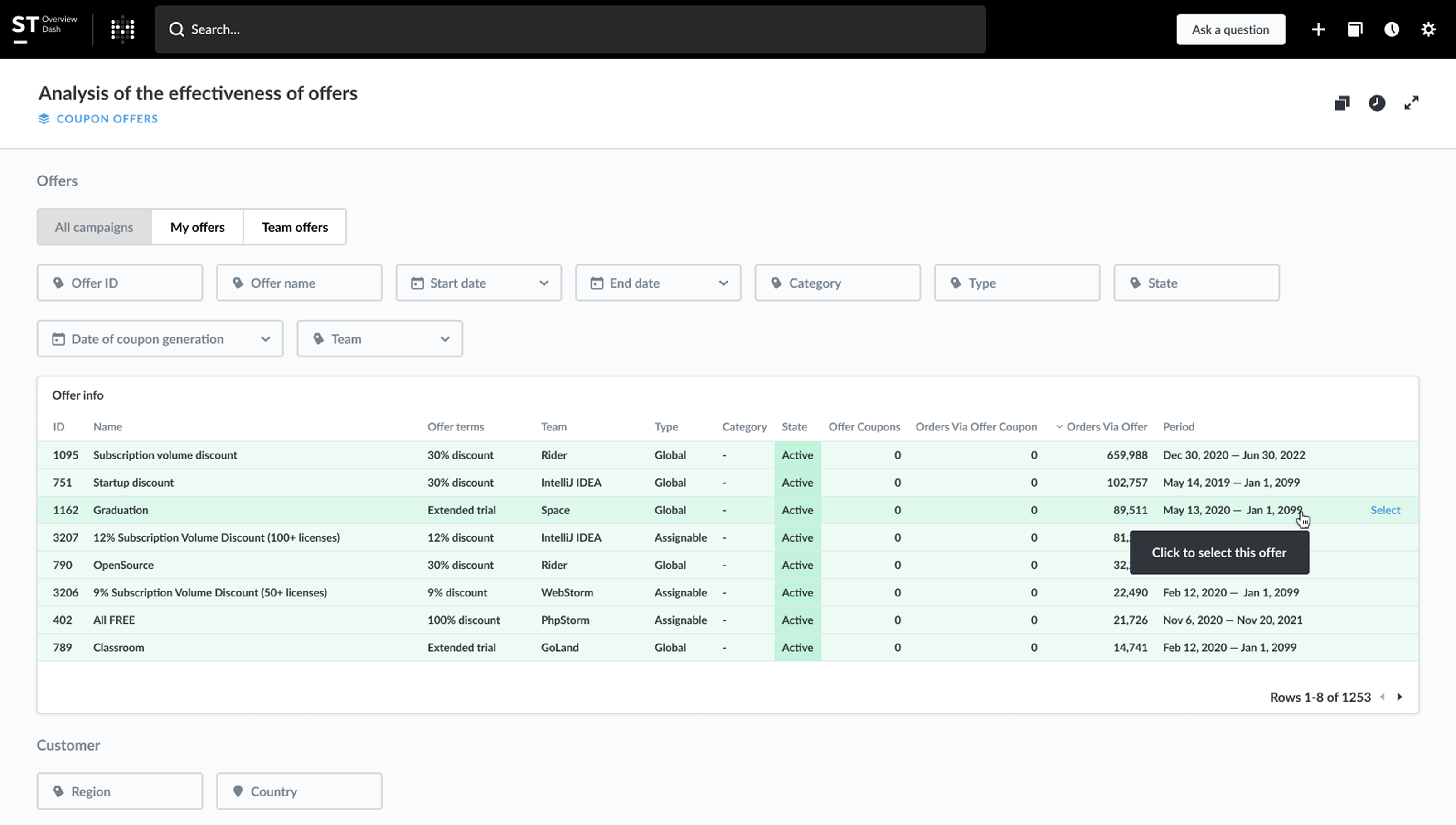Click the duplicate dashboard icon below header
The height and width of the screenshot is (825, 1456).
tap(1342, 103)
